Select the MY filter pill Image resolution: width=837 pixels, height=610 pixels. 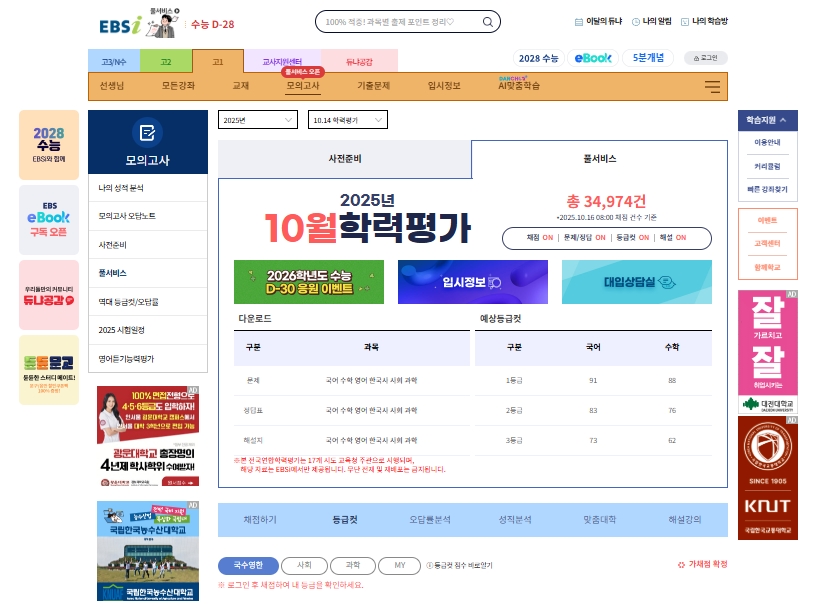(x=400, y=566)
